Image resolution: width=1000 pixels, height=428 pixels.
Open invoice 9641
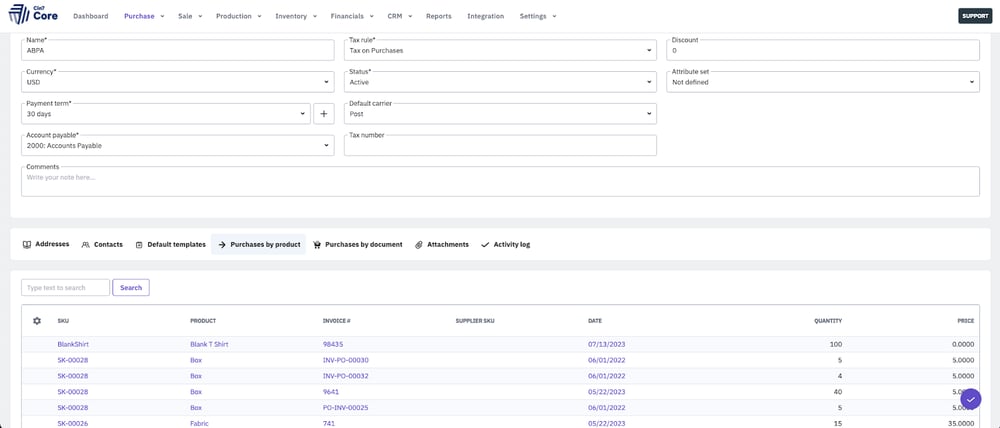(330, 392)
